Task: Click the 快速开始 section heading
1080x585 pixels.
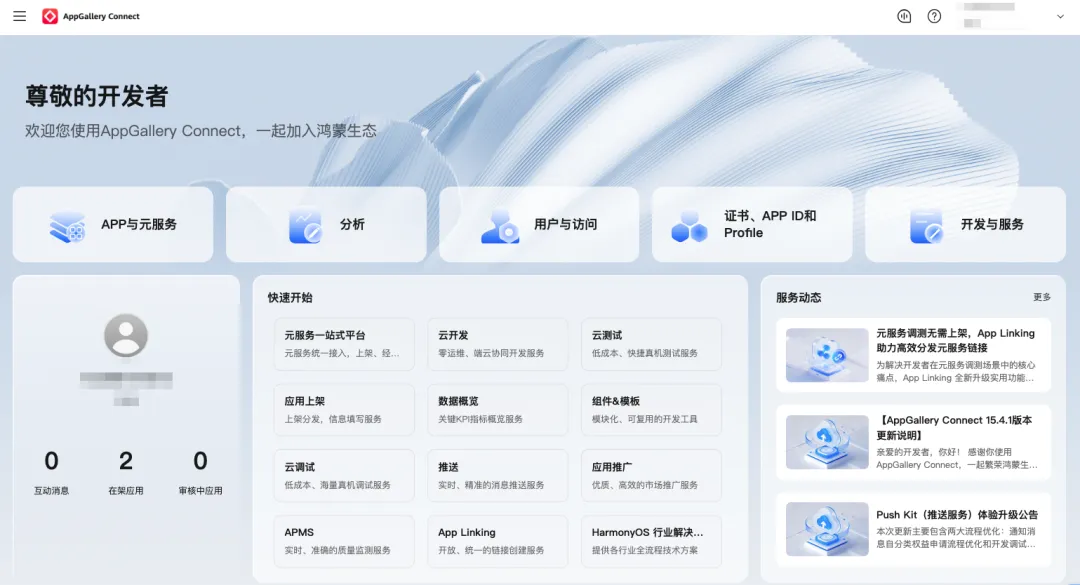Action: pyautogui.click(x=290, y=298)
